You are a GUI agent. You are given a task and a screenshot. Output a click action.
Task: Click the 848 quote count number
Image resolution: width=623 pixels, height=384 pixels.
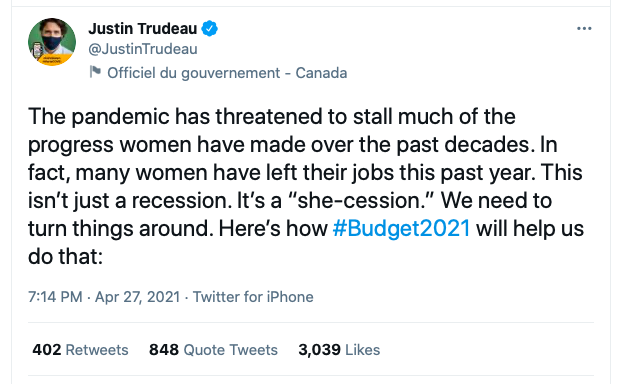[164, 350]
